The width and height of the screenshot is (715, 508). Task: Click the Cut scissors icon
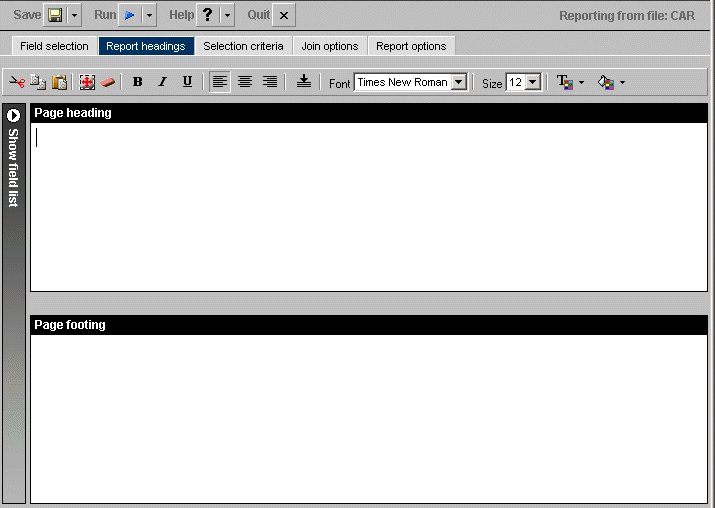[x=17, y=82]
